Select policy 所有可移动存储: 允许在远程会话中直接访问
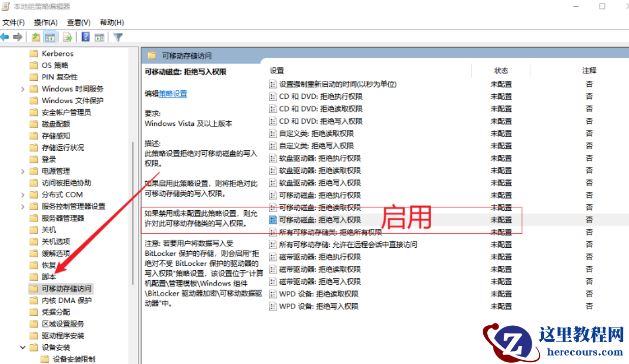The image size is (629, 364). (x=348, y=244)
